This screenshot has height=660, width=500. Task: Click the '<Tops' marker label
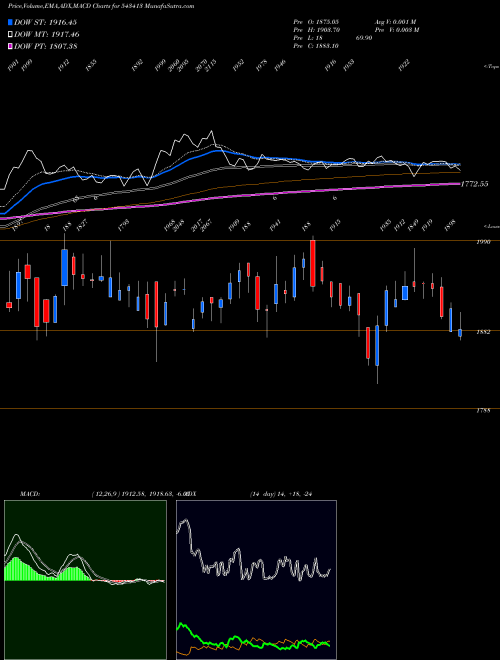[491, 67]
